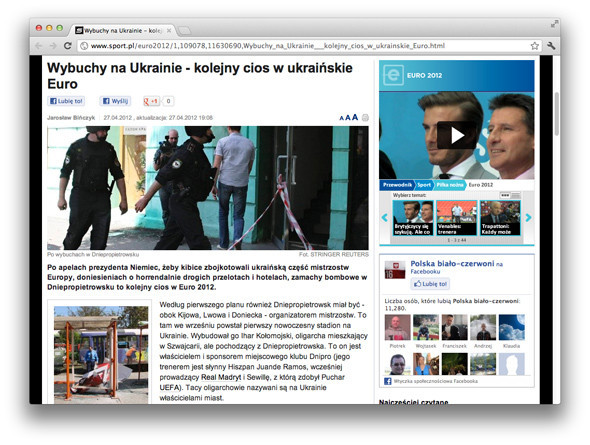Select the largest font size A
590x445 pixels.
[x=354, y=117]
